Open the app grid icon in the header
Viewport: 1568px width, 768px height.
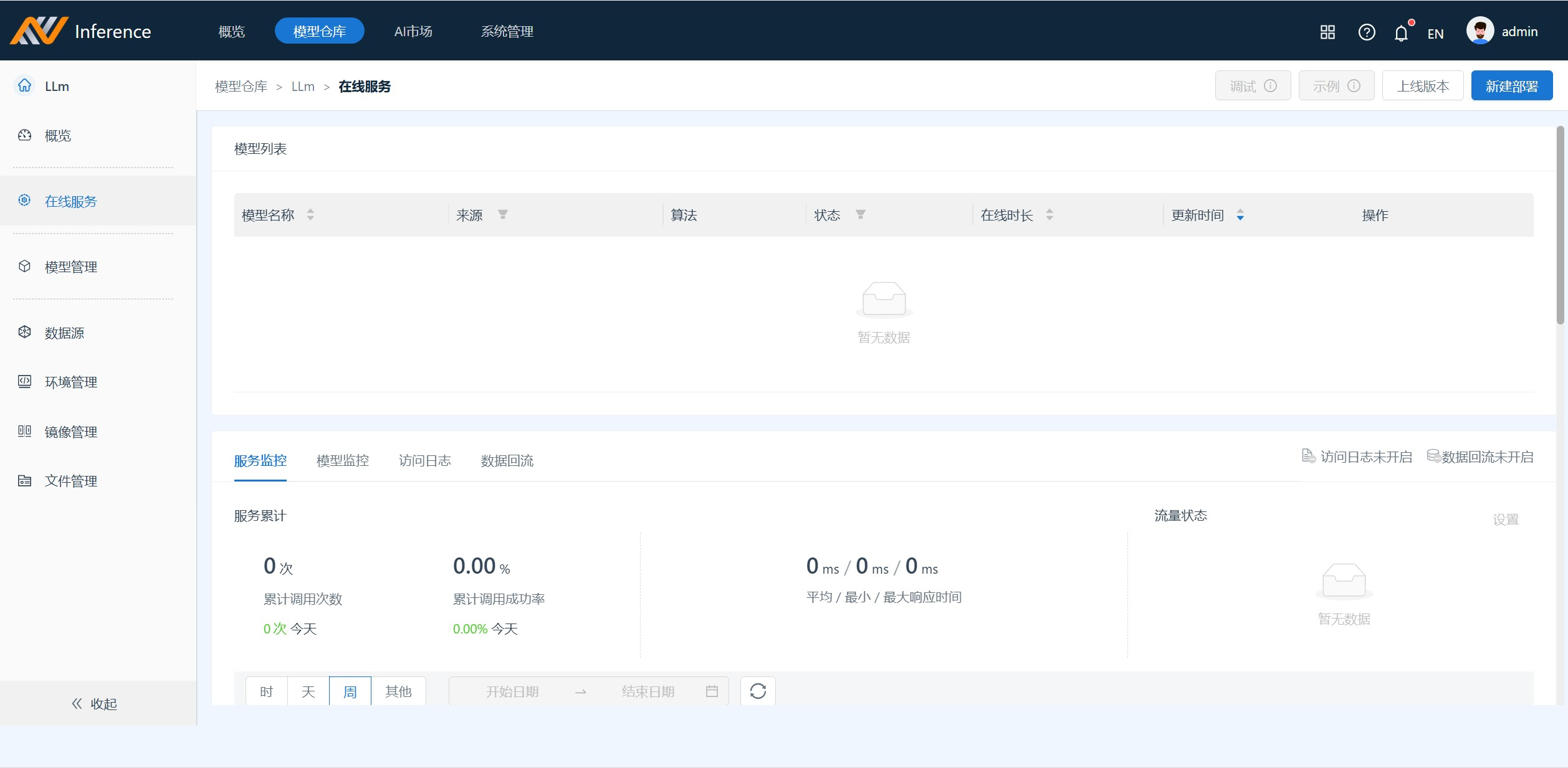(x=1327, y=32)
